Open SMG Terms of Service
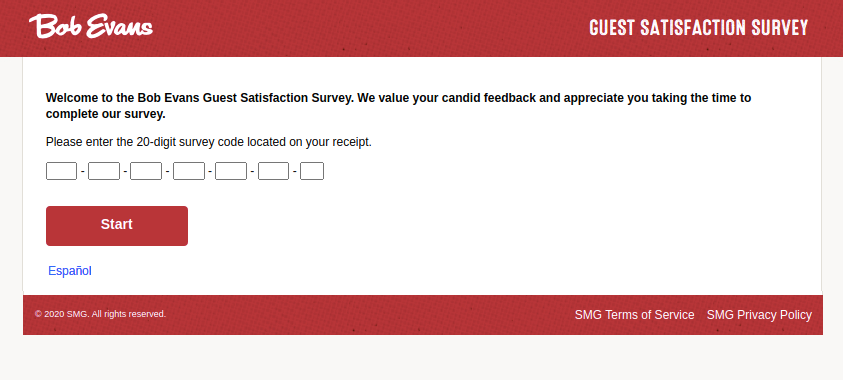This screenshot has width=843, height=380. pos(634,315)
